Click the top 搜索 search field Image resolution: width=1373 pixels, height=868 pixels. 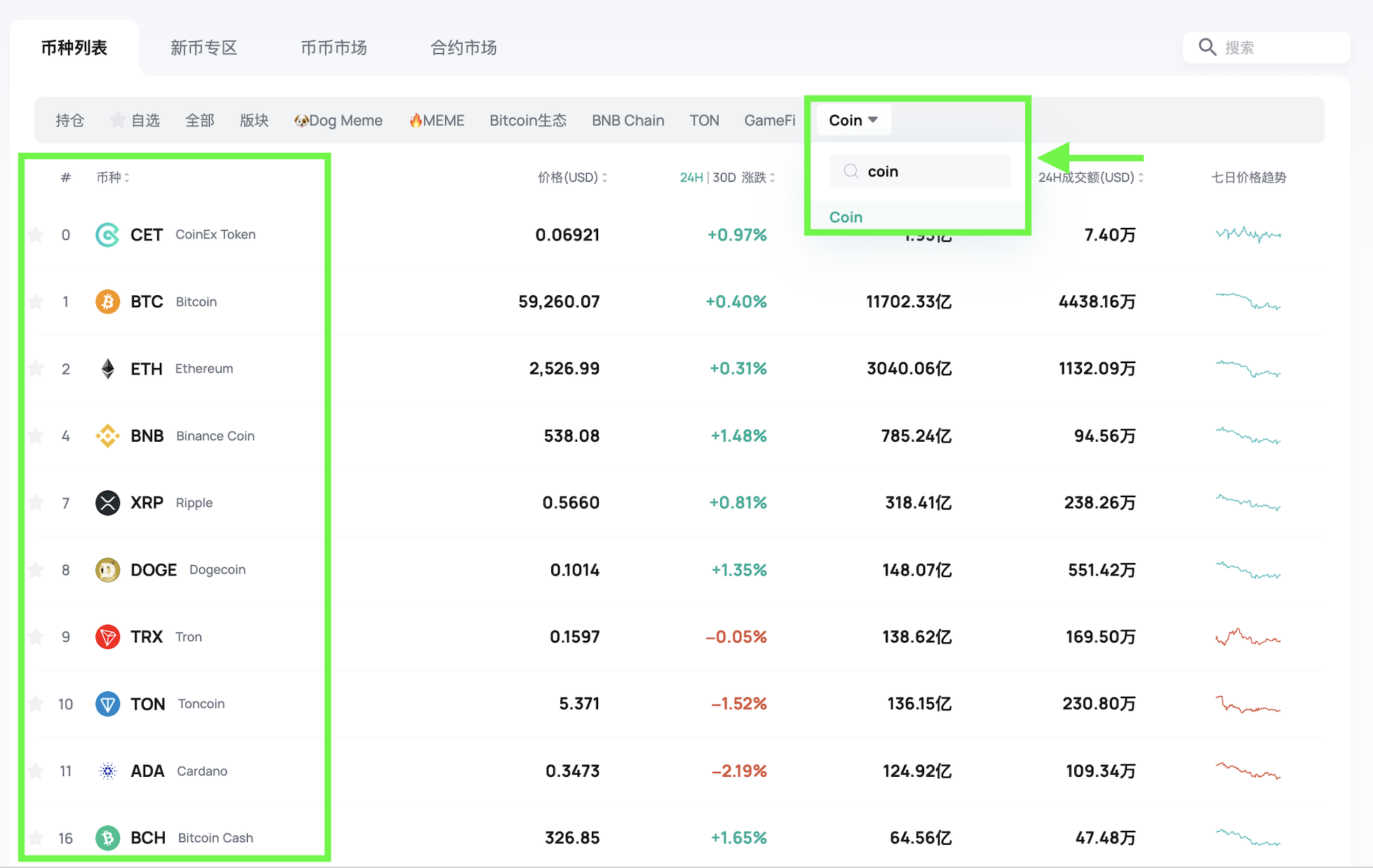(1266, 48)
